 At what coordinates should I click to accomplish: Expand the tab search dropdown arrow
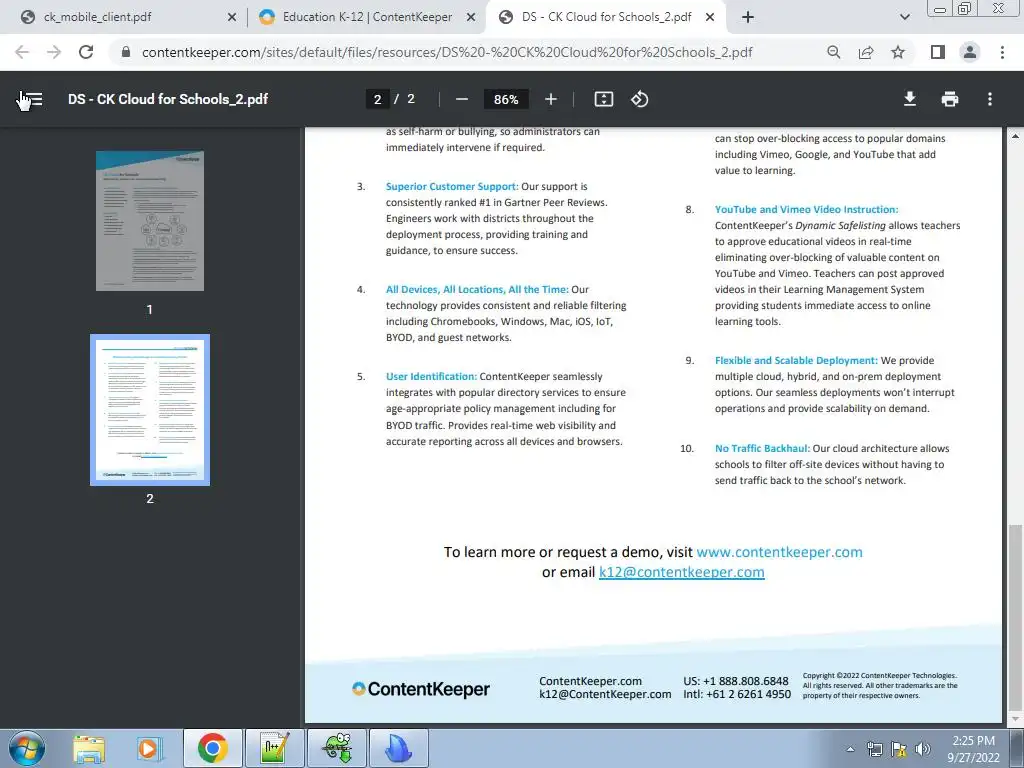904,18
